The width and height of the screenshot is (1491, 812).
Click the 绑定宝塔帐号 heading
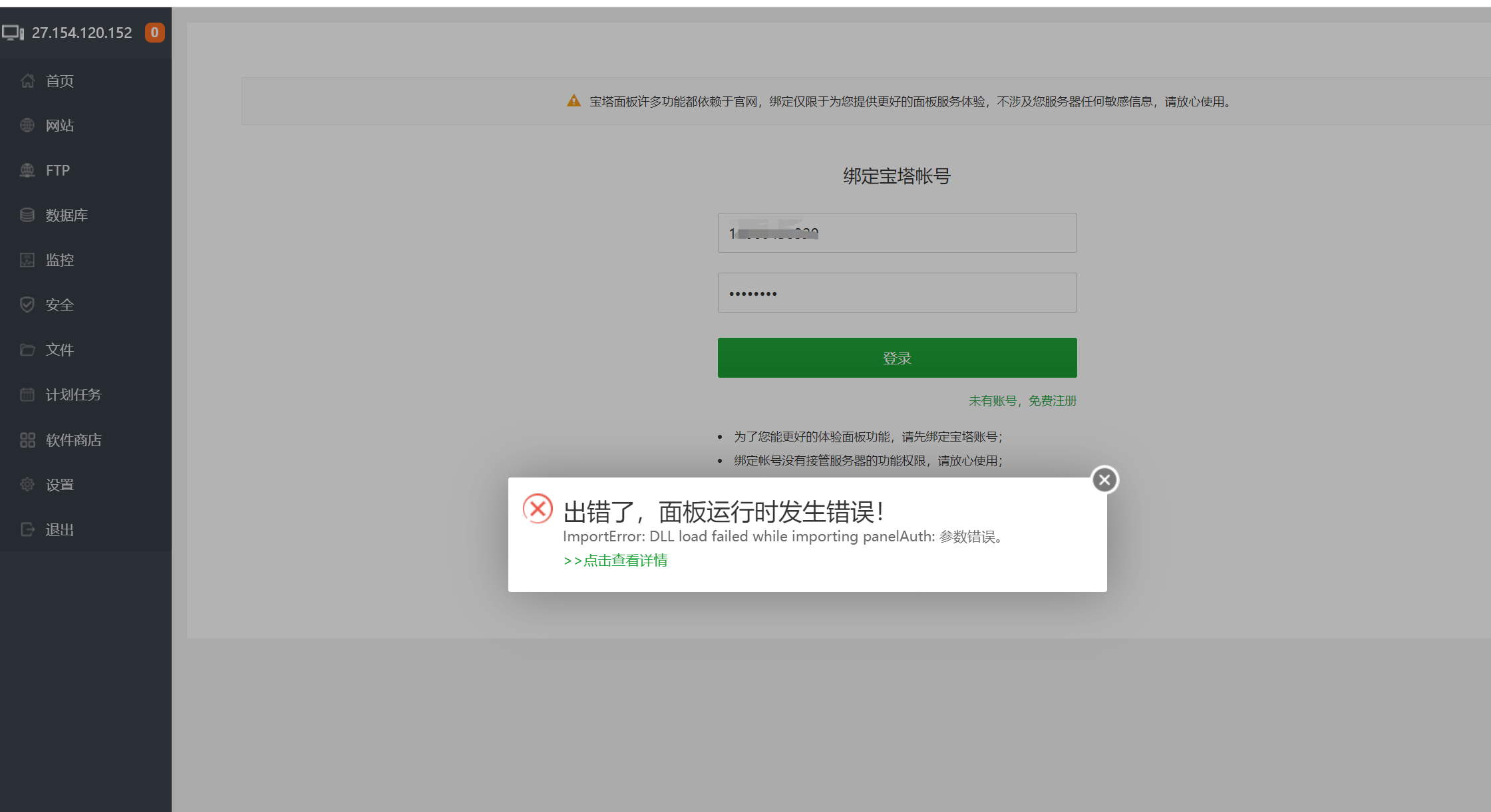click(897, 176)
